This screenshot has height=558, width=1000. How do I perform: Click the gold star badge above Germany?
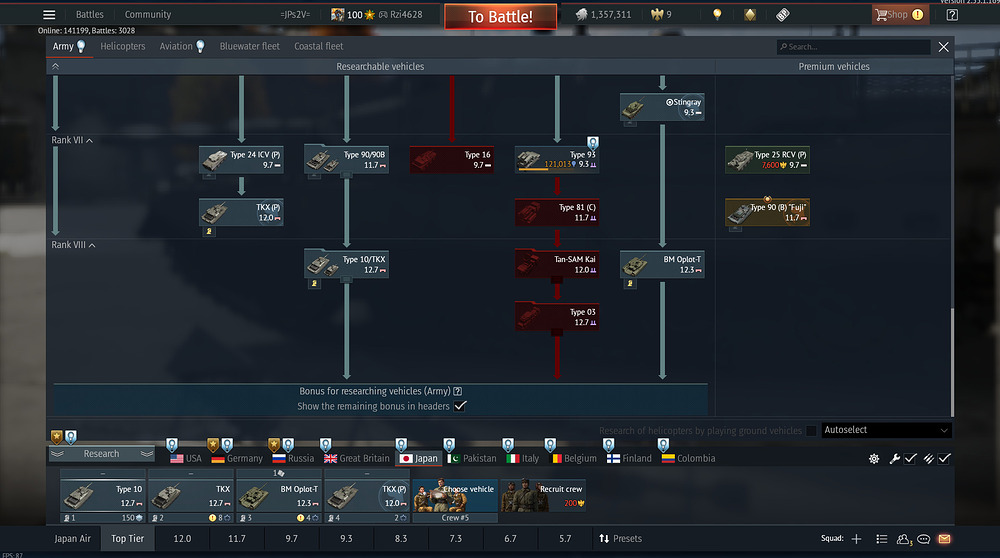pyautogui.click(x=213, y=444)
